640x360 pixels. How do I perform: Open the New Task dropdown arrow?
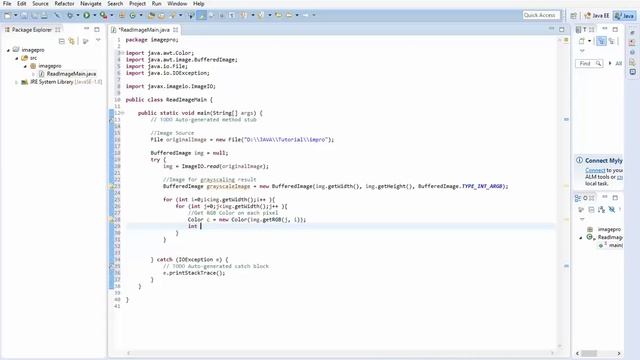click(x=589, y=41)
